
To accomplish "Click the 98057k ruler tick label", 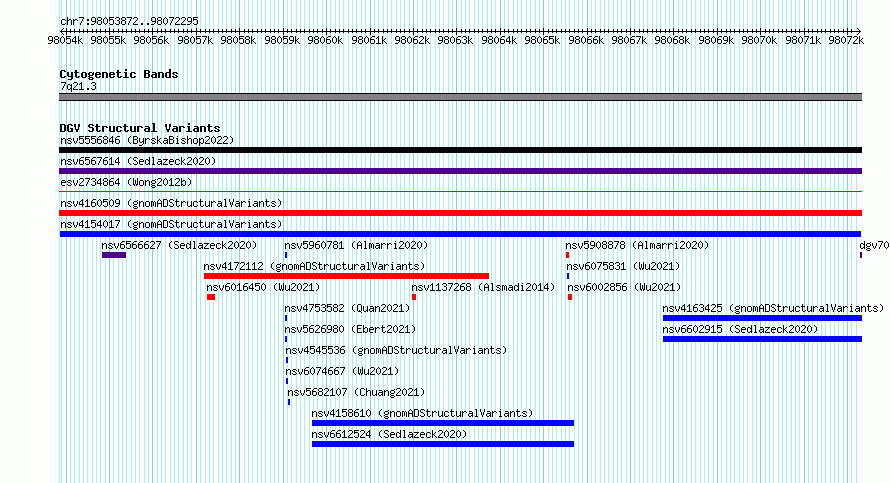I will [195, 40].
